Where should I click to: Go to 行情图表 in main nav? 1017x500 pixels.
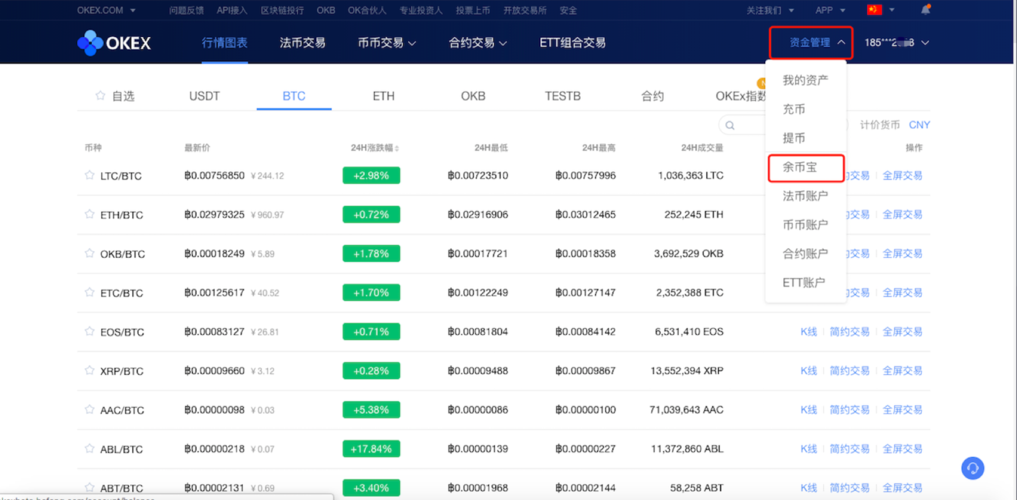[224, 43]
